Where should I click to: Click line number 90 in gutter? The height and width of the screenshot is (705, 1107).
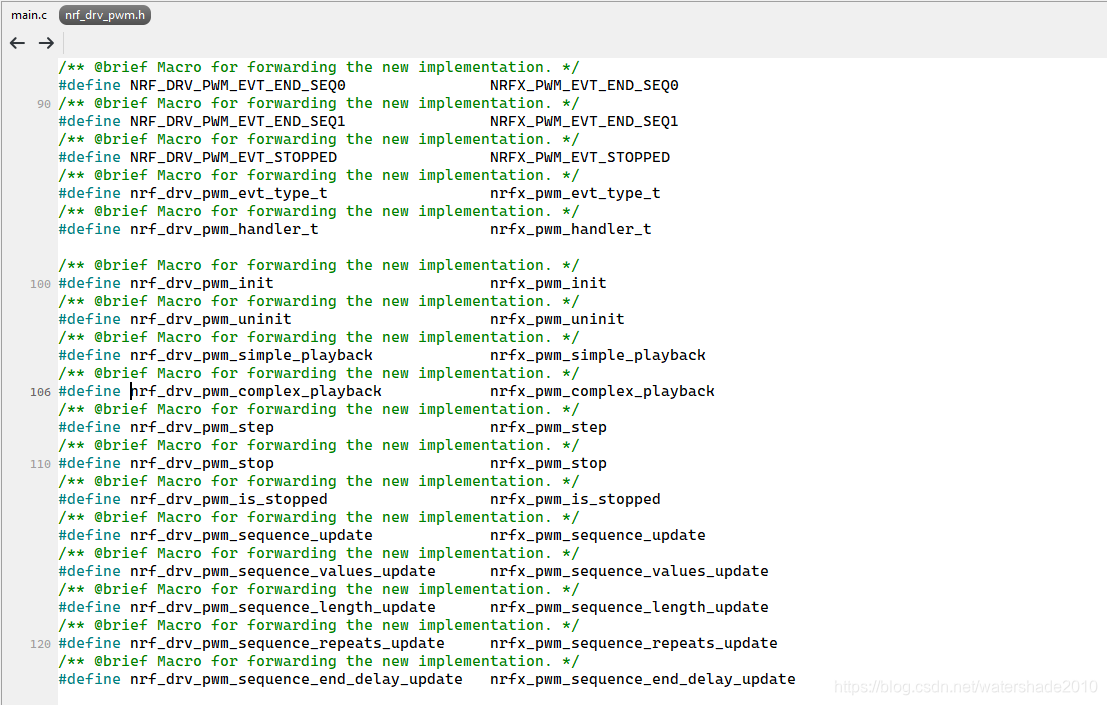(44, 104)
